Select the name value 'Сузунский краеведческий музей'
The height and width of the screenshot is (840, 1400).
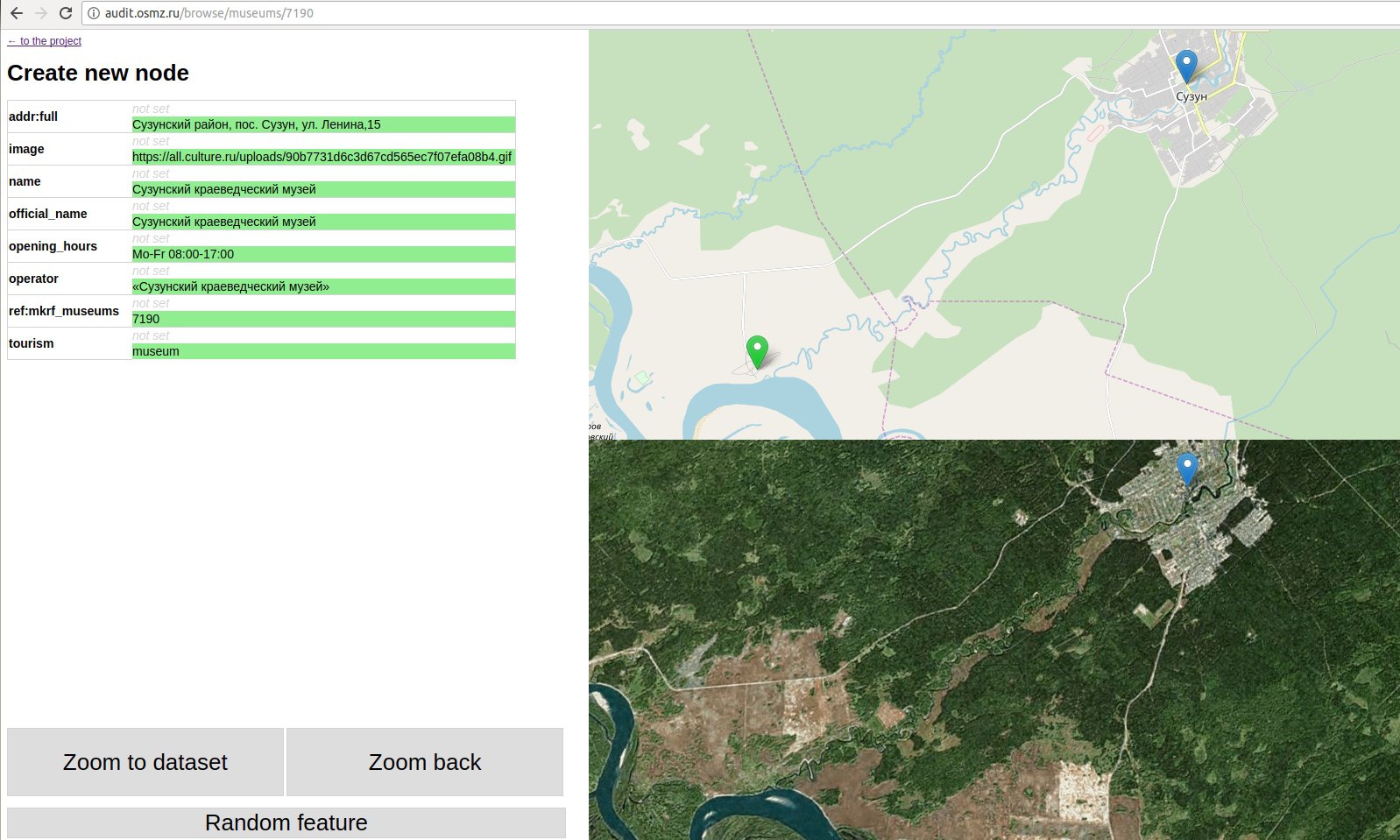[323, 189]
